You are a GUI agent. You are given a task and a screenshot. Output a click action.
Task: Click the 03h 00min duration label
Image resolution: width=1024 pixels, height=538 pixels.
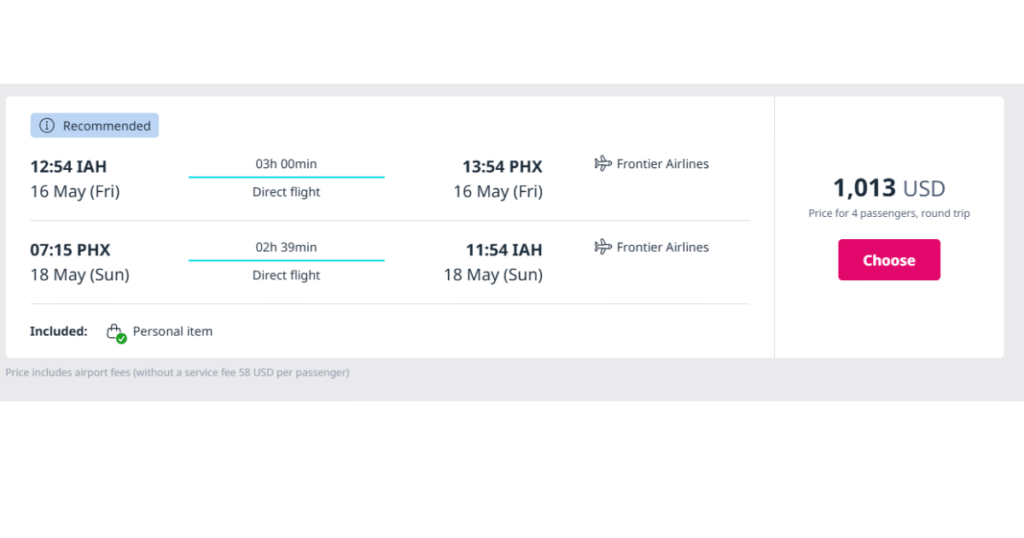[286, 164]
